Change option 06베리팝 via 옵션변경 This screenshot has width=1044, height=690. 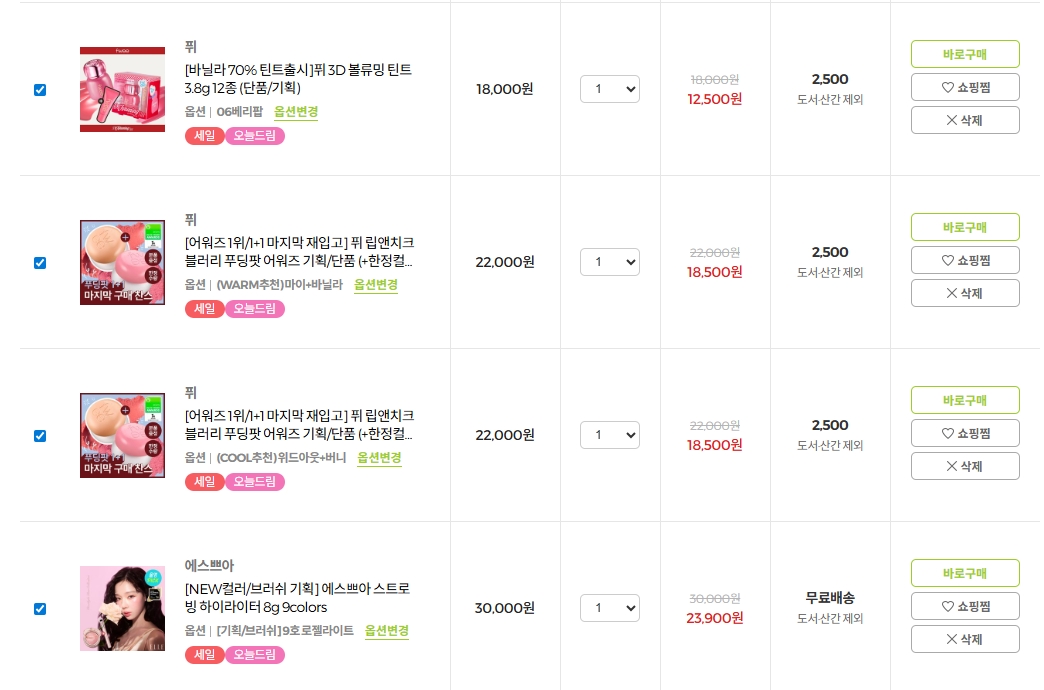(x=296, y=112)
